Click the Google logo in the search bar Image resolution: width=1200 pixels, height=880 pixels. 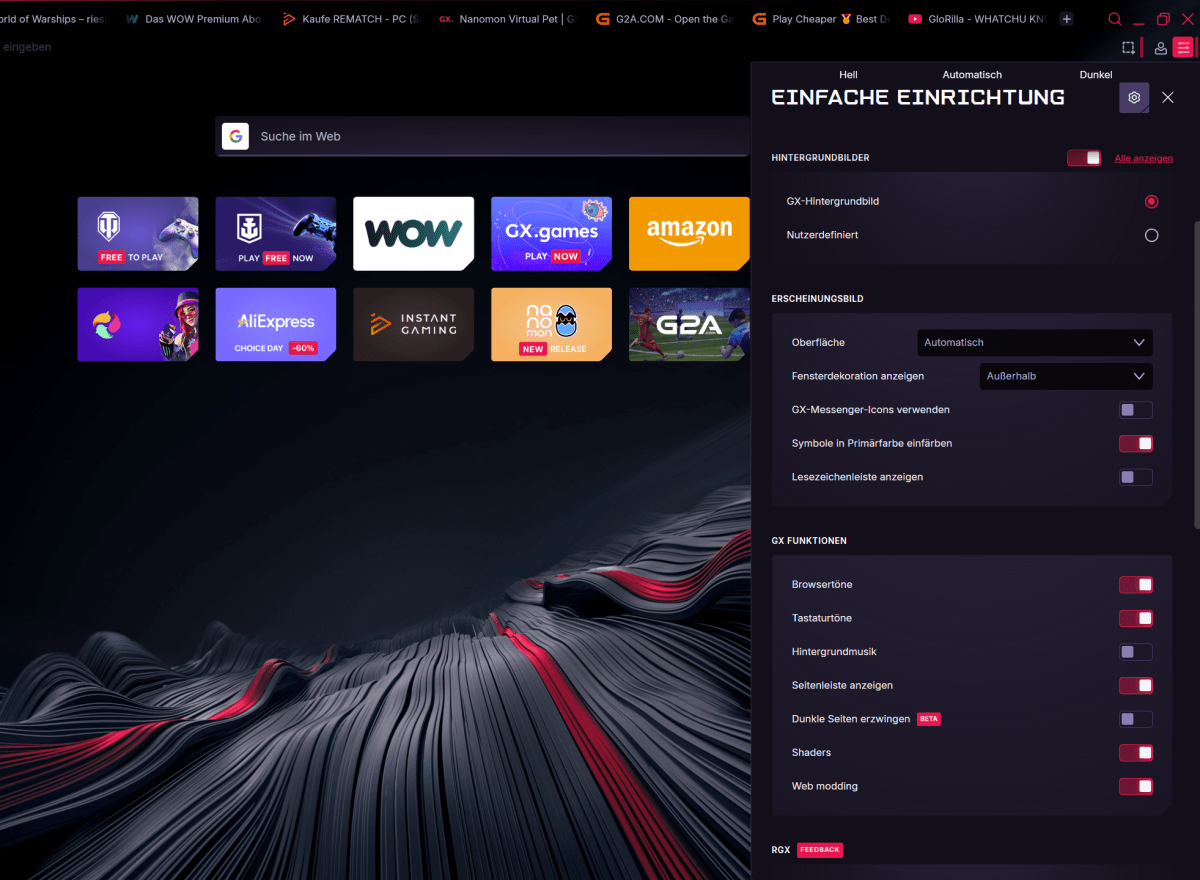pyautogui.click(x=235, y=136)
